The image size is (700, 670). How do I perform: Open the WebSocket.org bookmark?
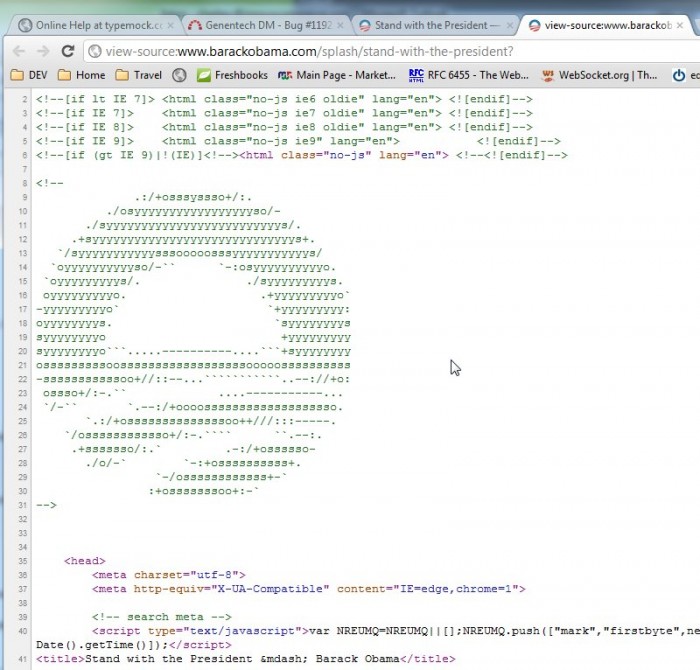click(599, 75)
